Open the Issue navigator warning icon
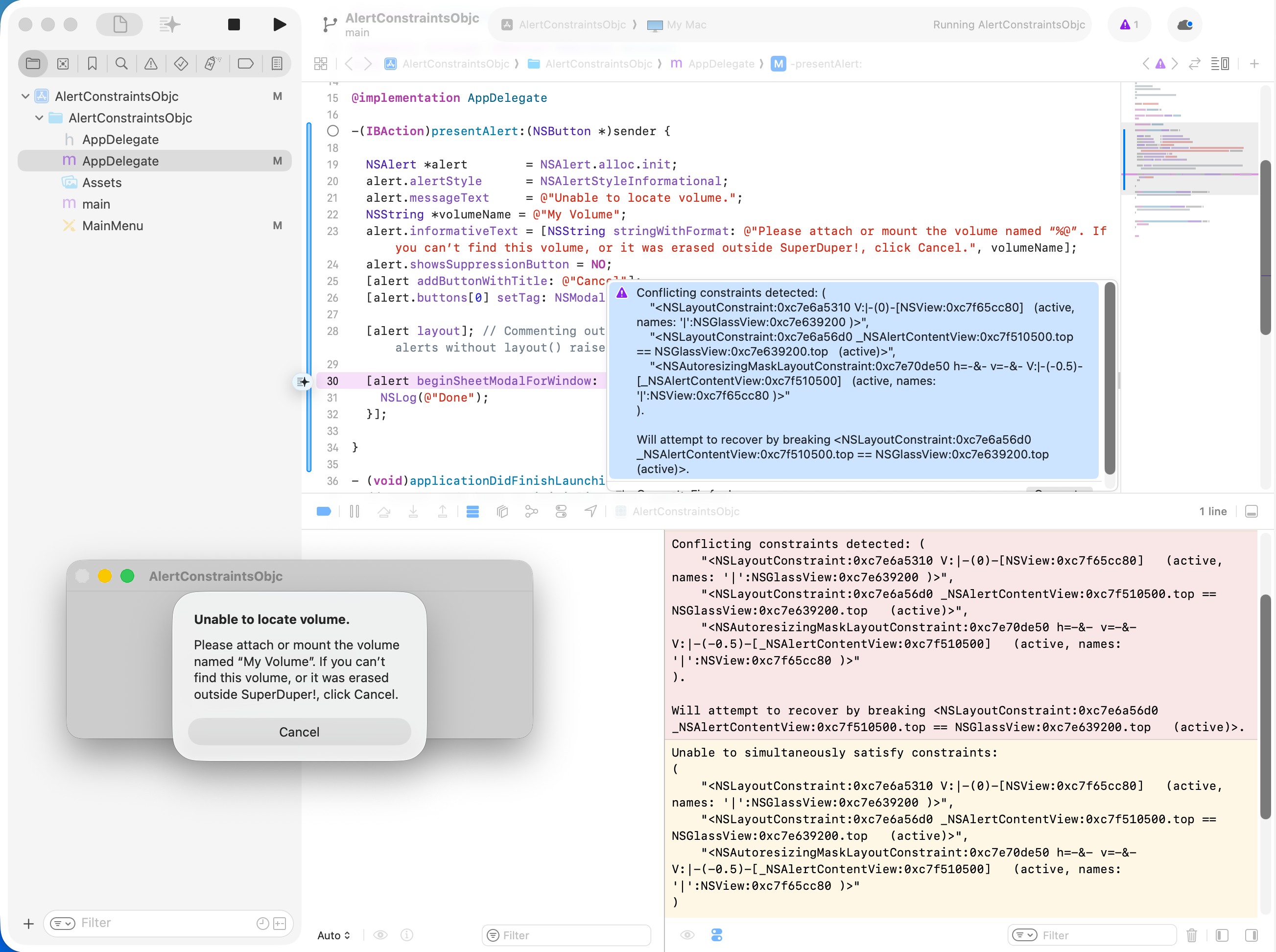1276x952 pixels. pos(151,63)
